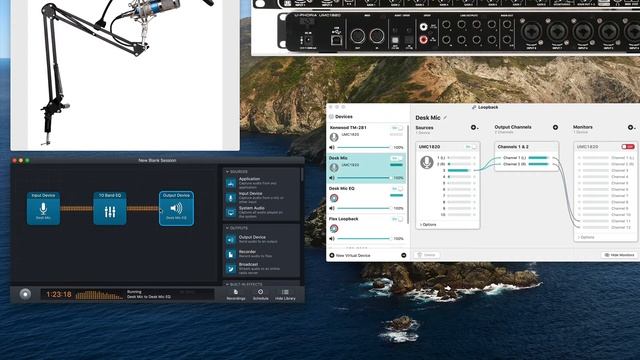Click the Delete button in Loopback
This screenshot has height=360, width=640.
coord(427,255)
